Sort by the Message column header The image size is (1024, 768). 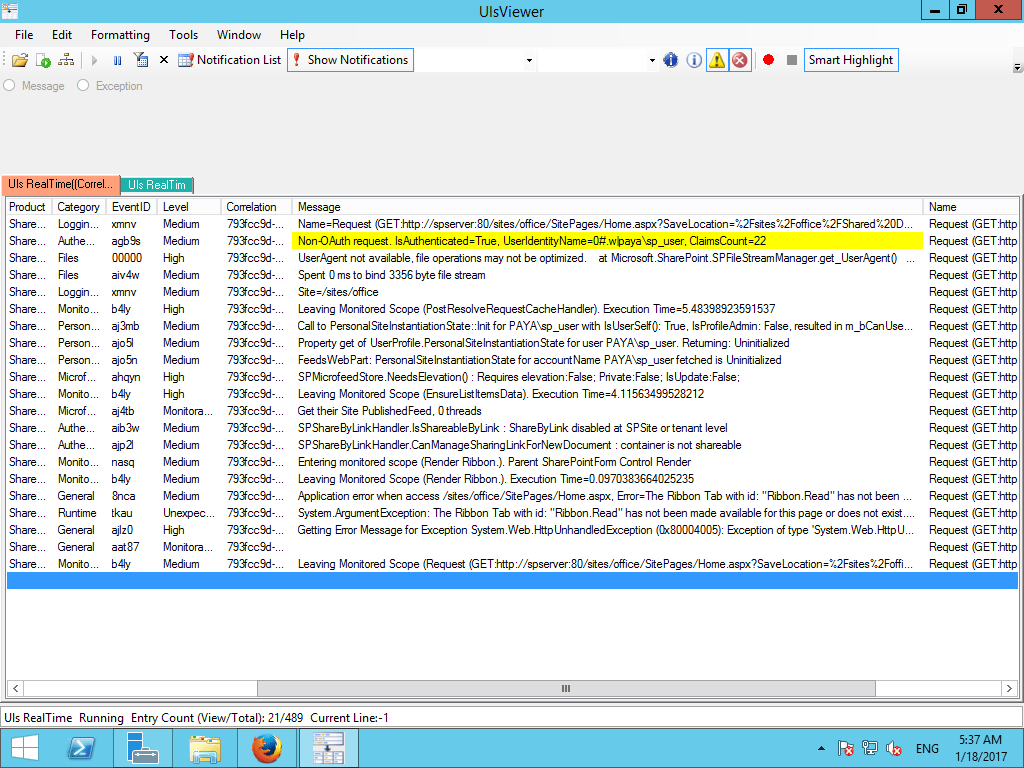click(x=607, y=207)
